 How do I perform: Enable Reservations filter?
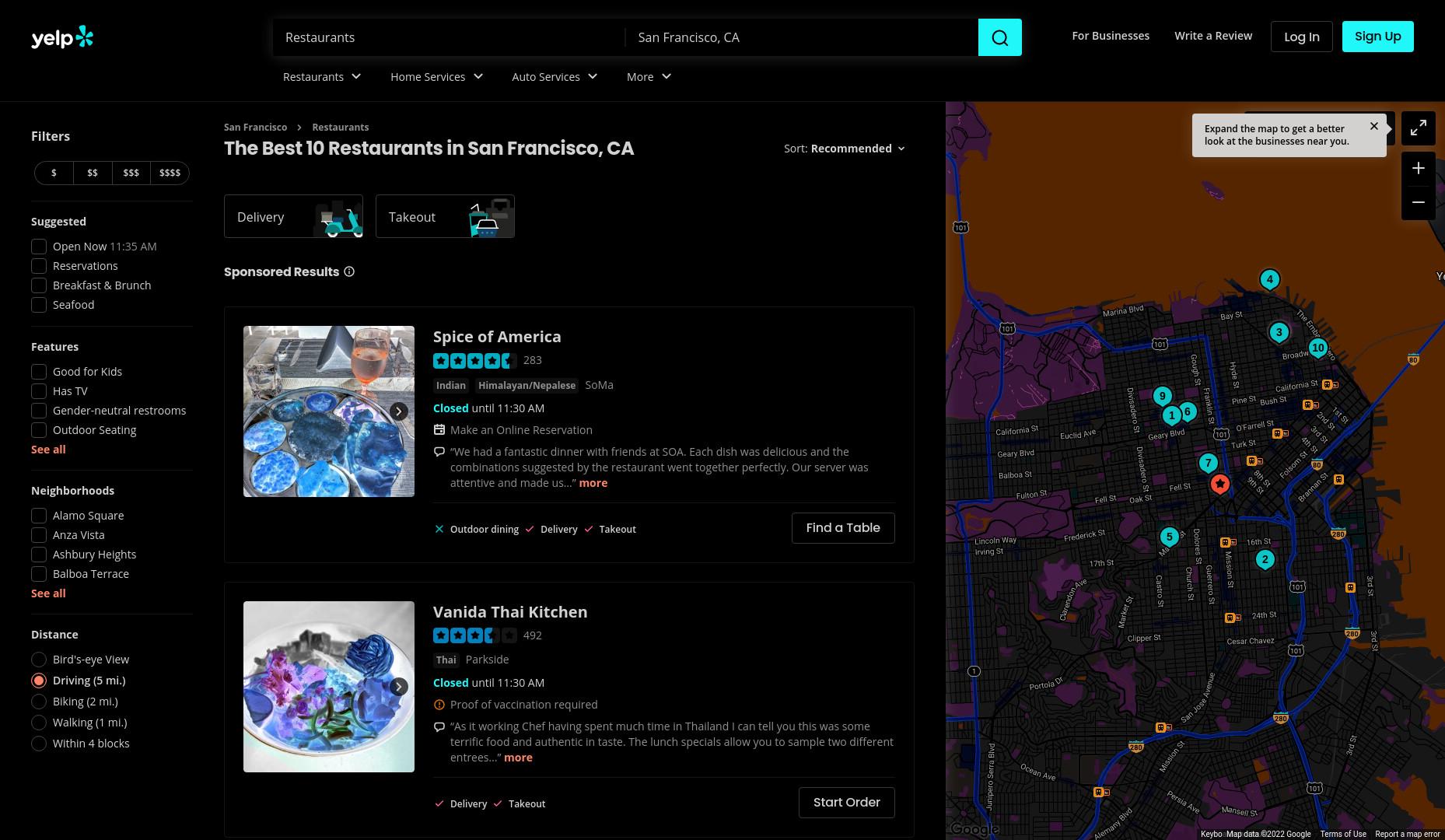point(39,266)
